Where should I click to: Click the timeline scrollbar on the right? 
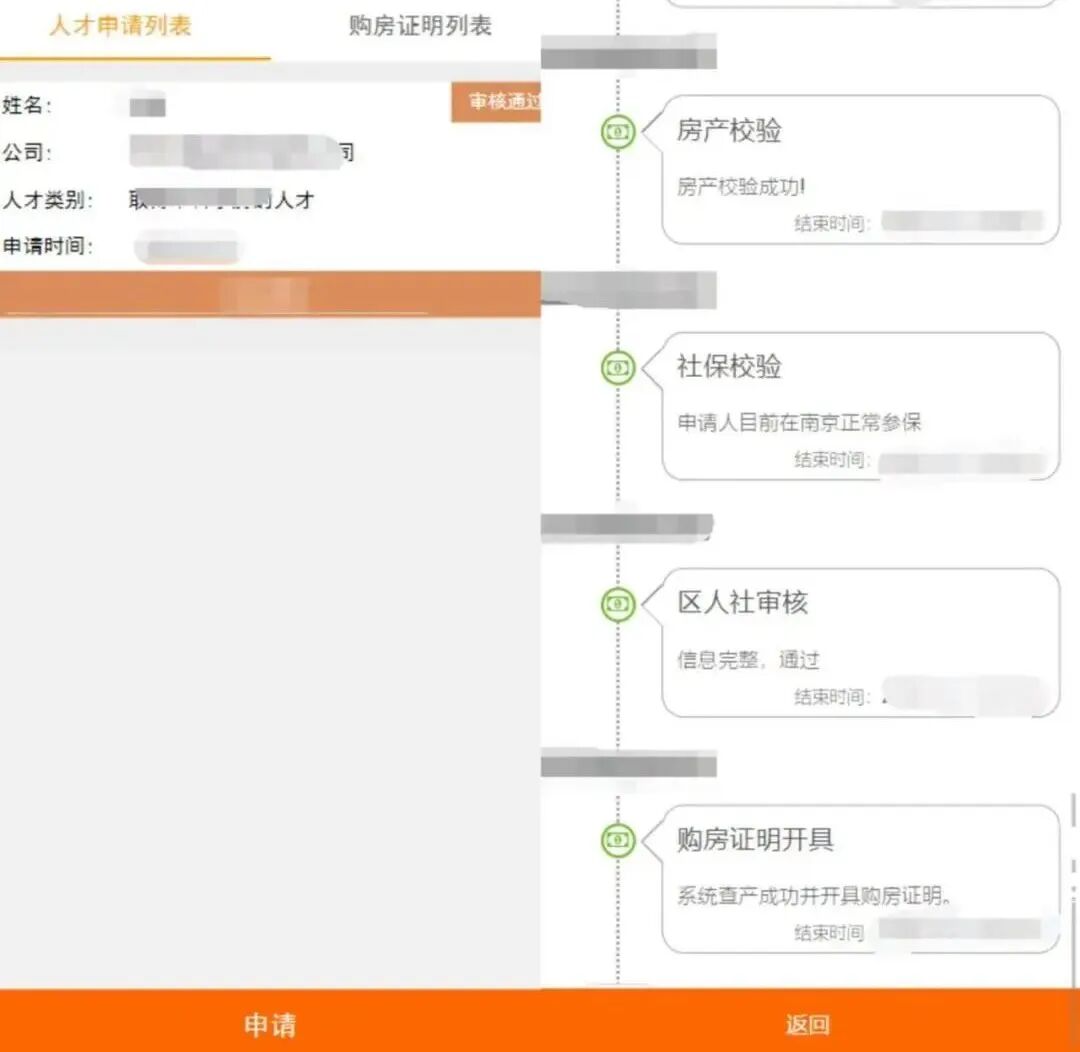(1074, 889)
